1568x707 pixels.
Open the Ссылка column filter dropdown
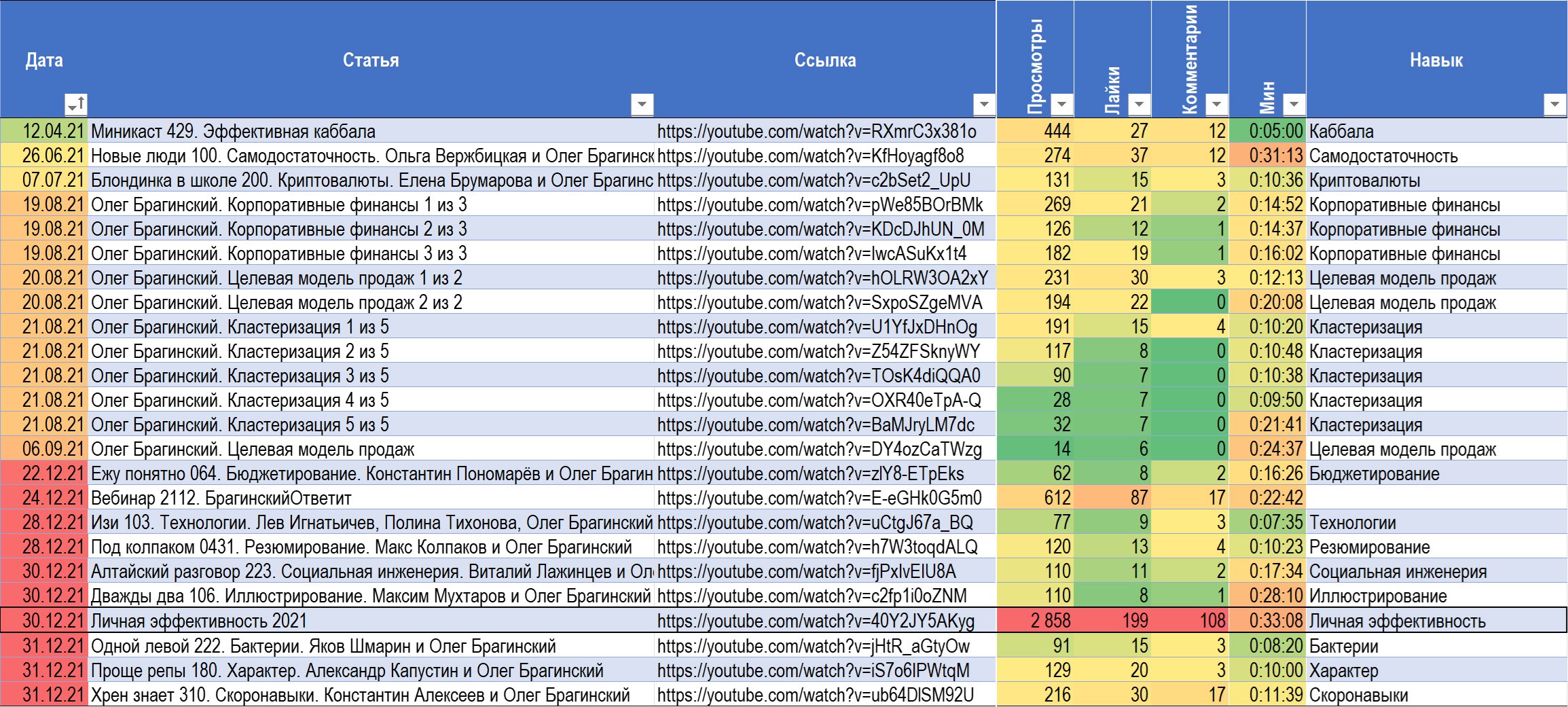click(x=983, y=105)
